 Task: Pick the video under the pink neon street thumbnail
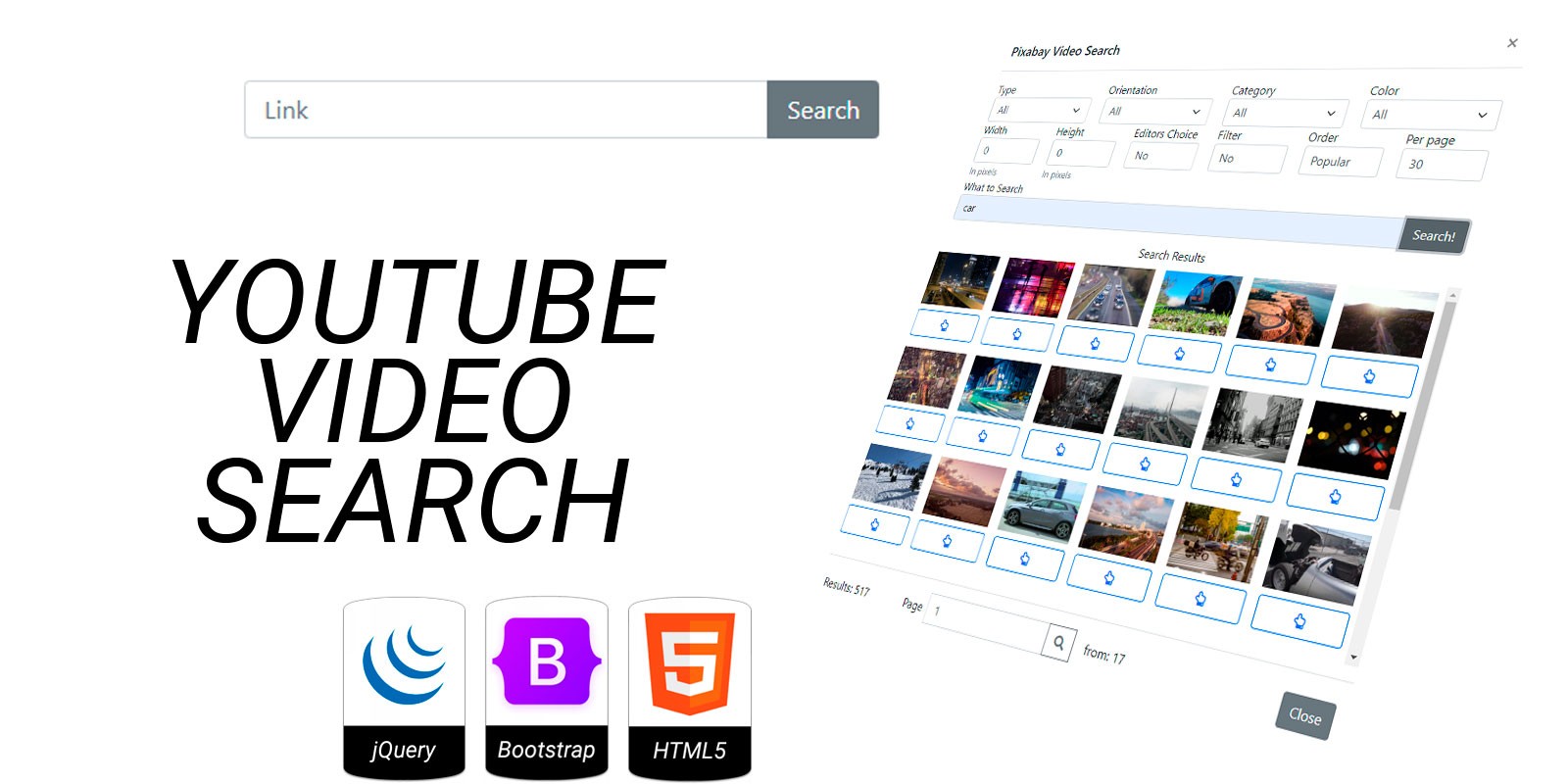click(1017, 334)
